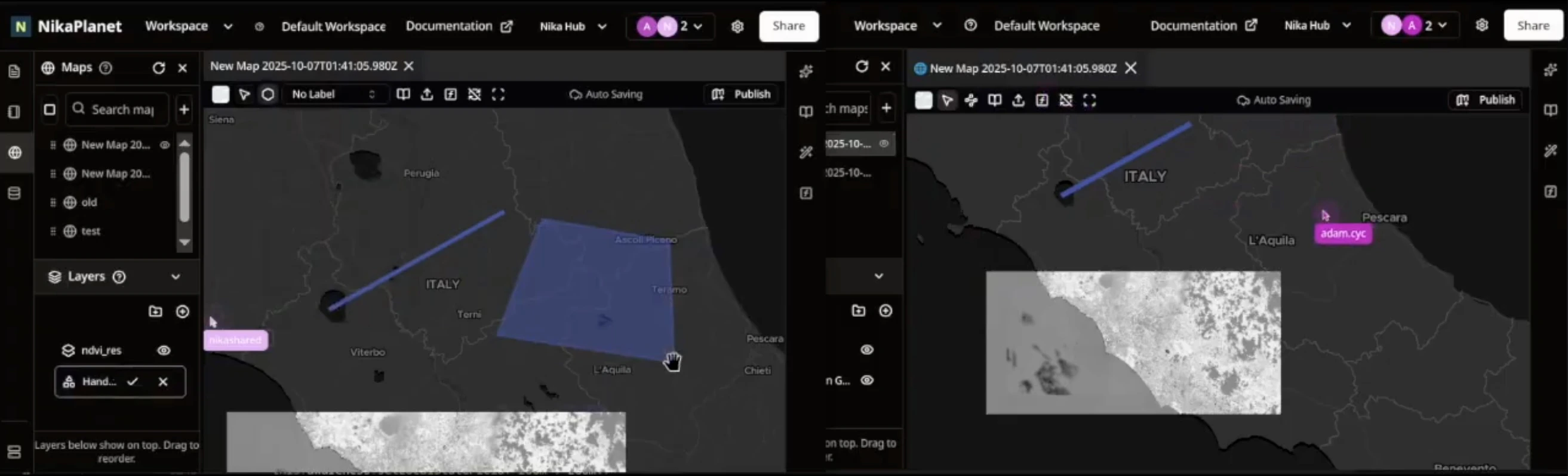Click the NikaPlanet logo icon

coord(21,26)
